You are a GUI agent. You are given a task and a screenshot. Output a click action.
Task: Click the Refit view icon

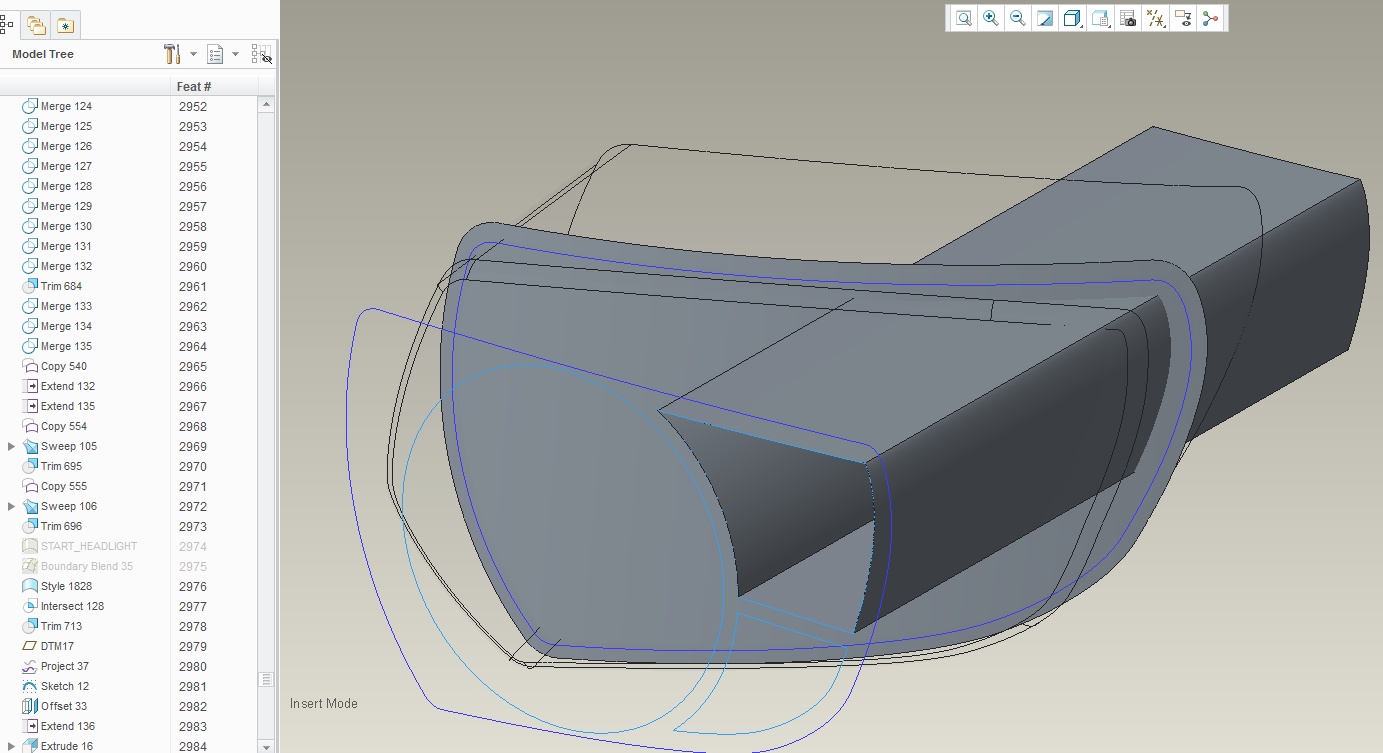[x=963, y=18]
